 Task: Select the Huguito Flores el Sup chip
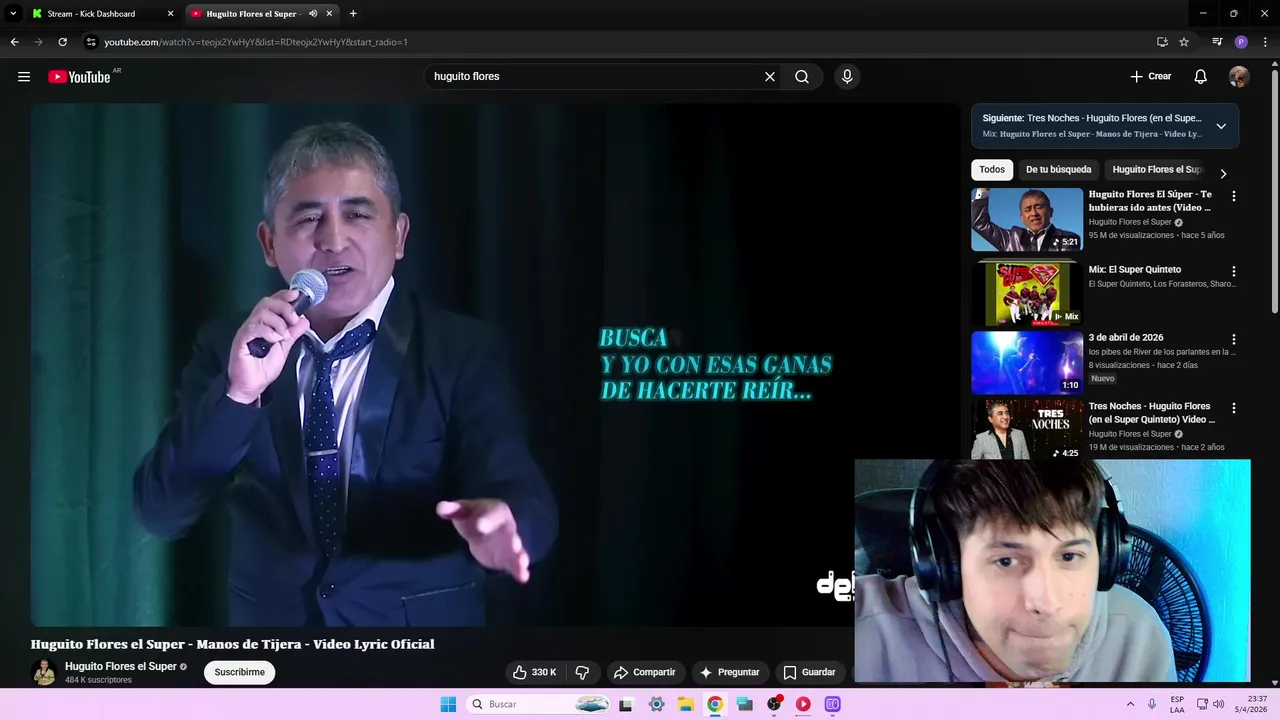pos(1157,170)
